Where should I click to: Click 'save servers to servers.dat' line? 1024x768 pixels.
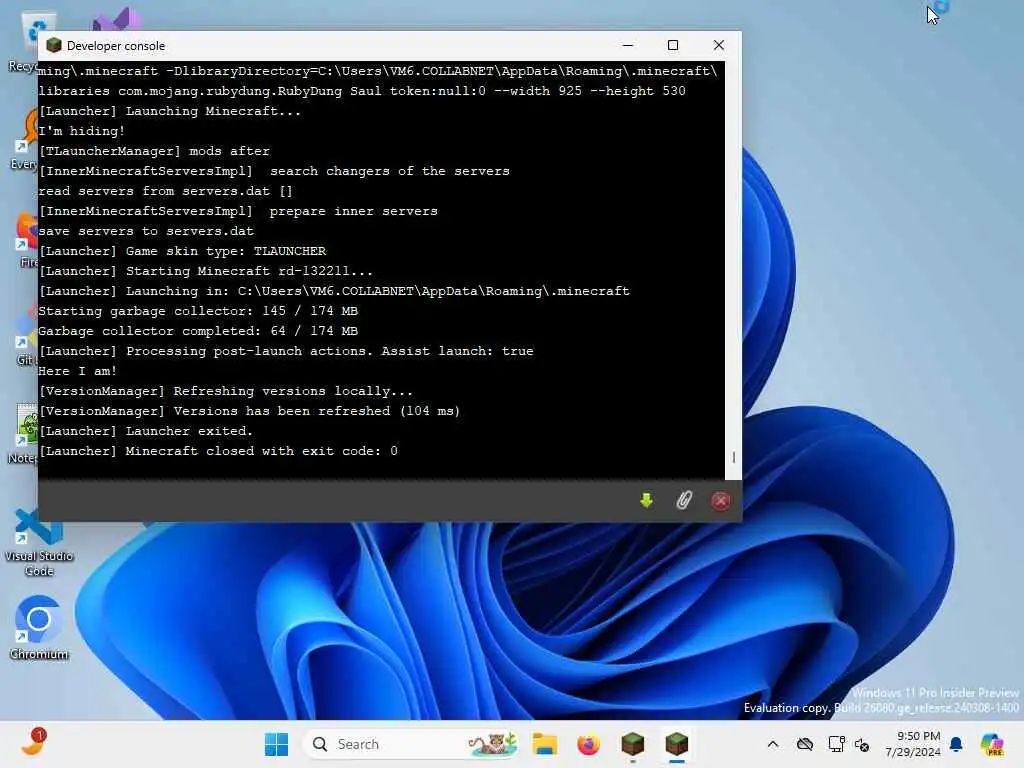click(146, 231)
